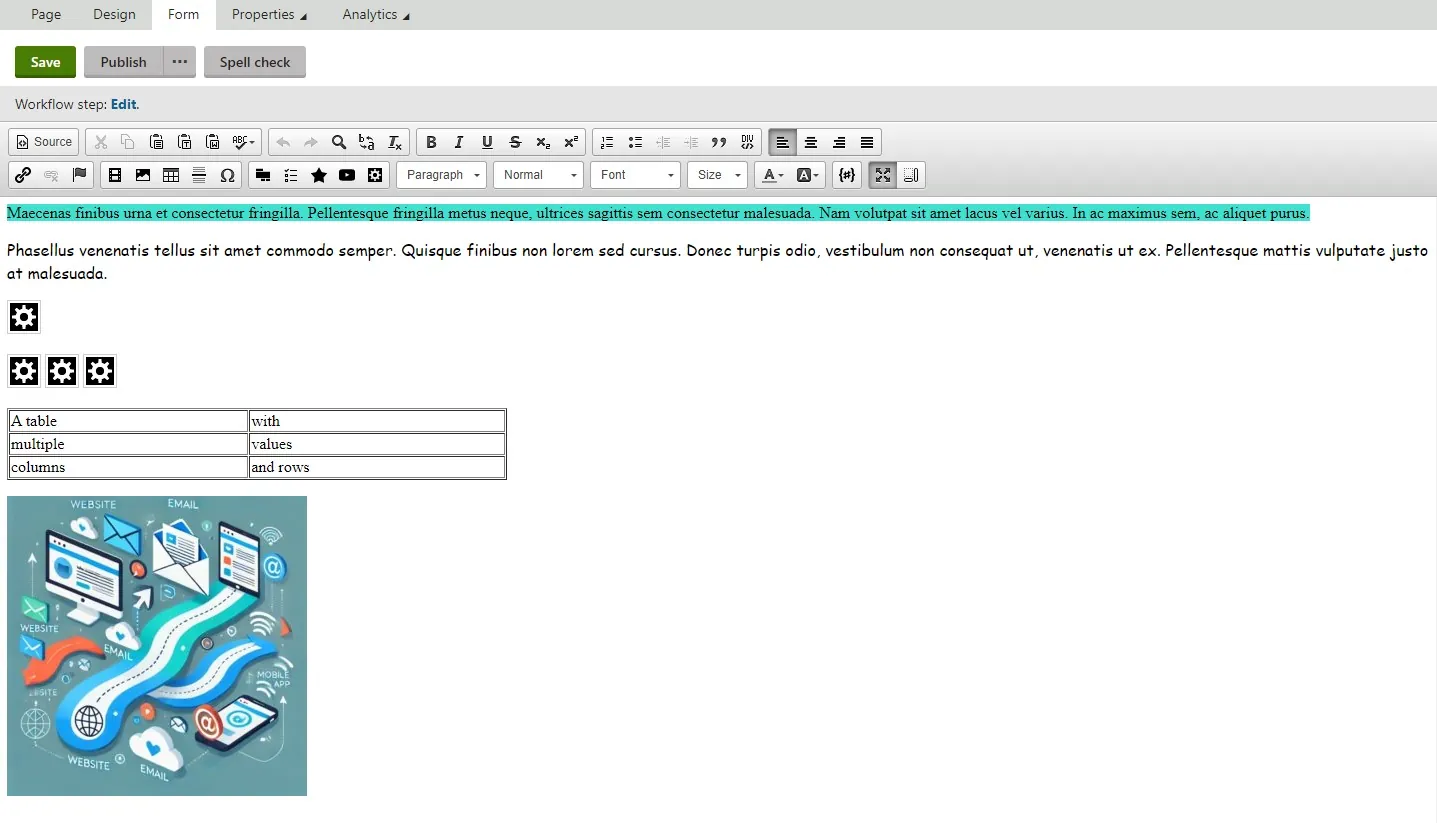Open the background color picker
1437x823 pixels.
[x=808, y=175]
